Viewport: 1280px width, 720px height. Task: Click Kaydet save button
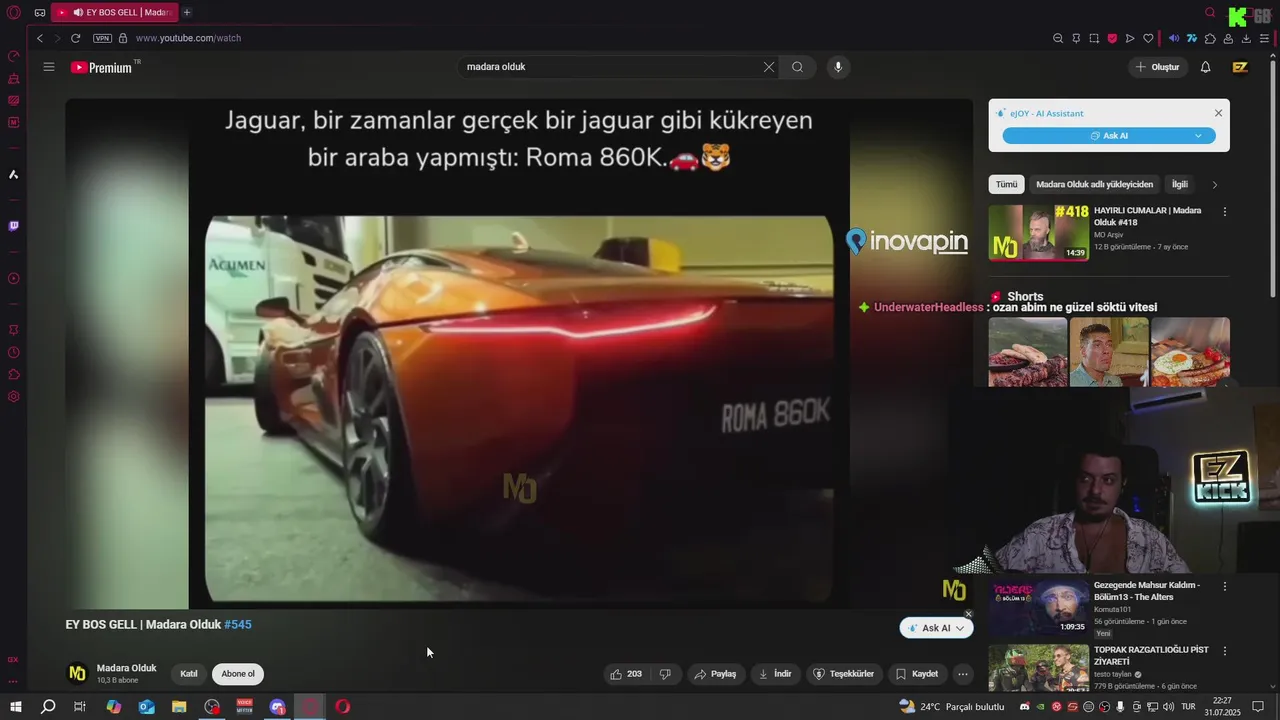click(916, 674)
